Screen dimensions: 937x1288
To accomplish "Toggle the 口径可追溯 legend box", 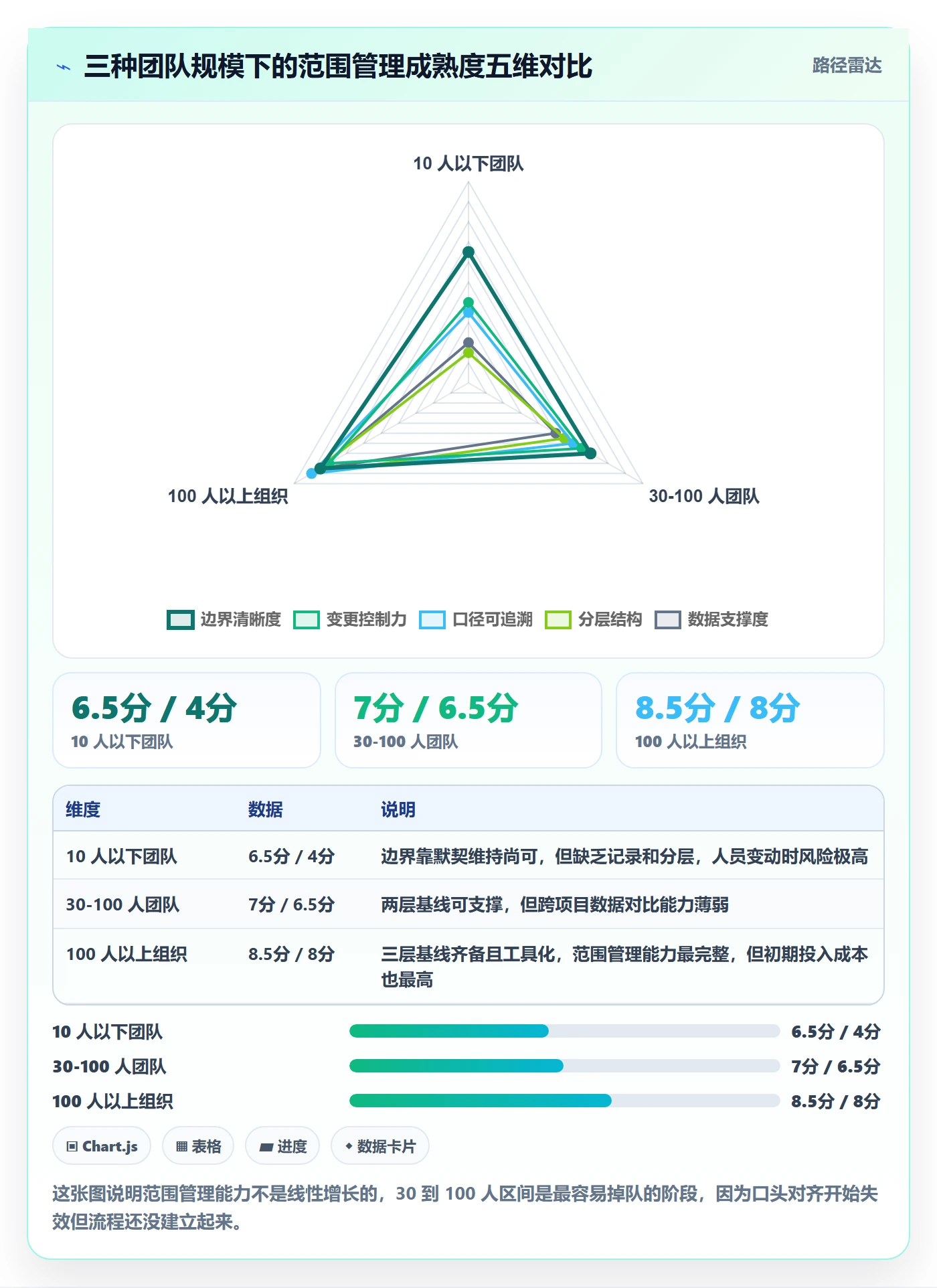I will click(x=432, y=620).
